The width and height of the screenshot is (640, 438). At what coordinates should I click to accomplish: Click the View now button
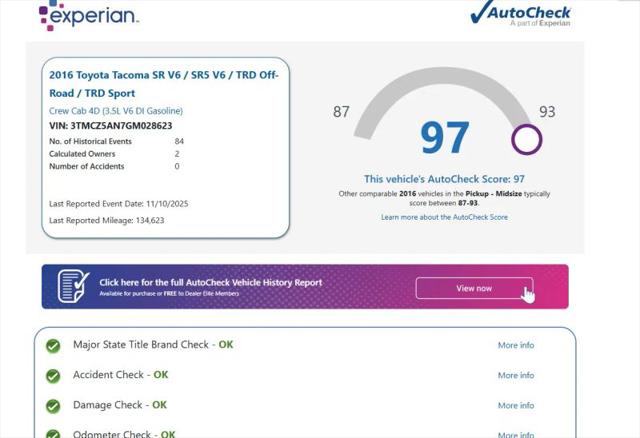474,288
